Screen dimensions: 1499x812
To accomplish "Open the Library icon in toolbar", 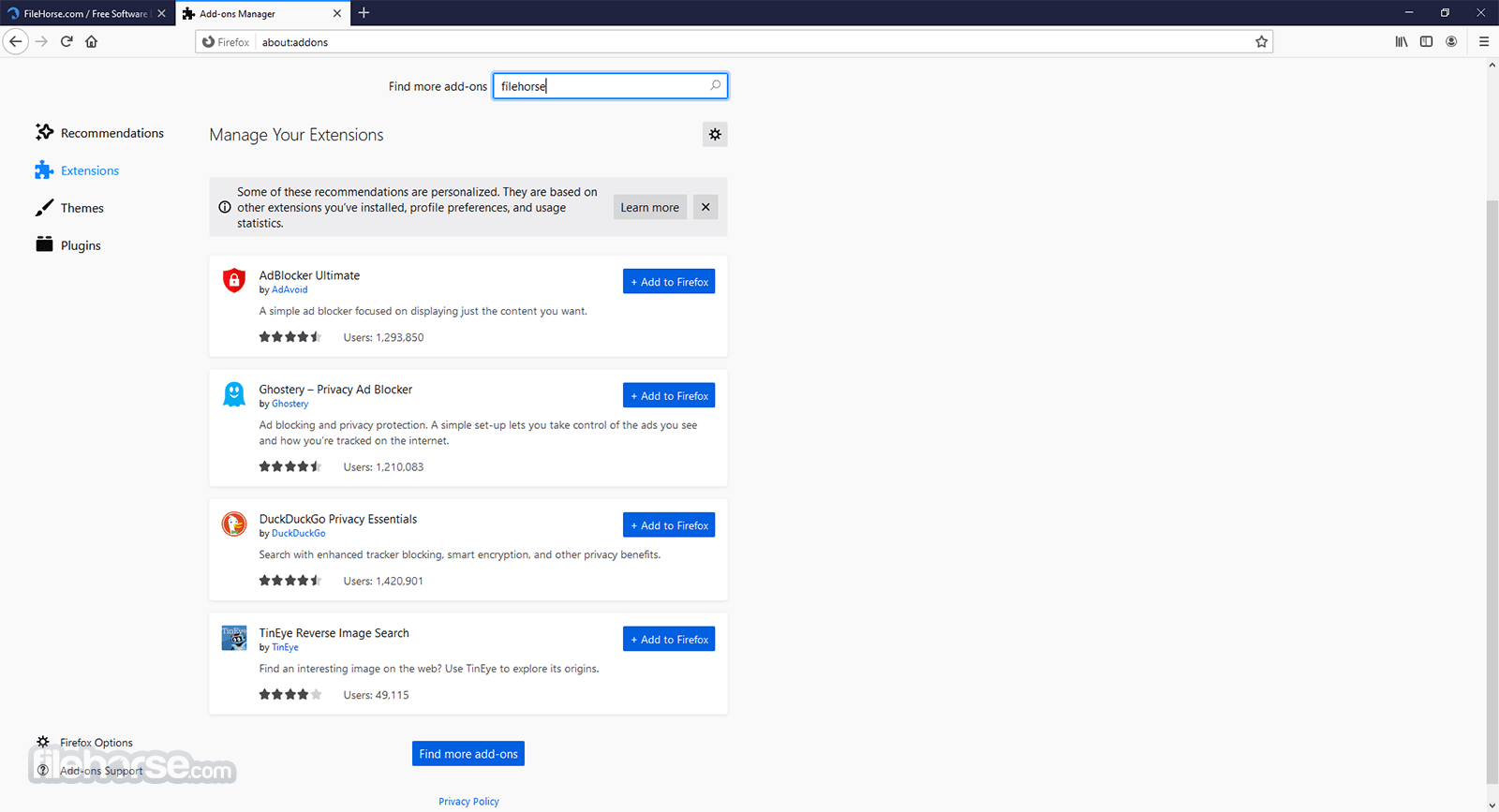I will (1402, 41).
